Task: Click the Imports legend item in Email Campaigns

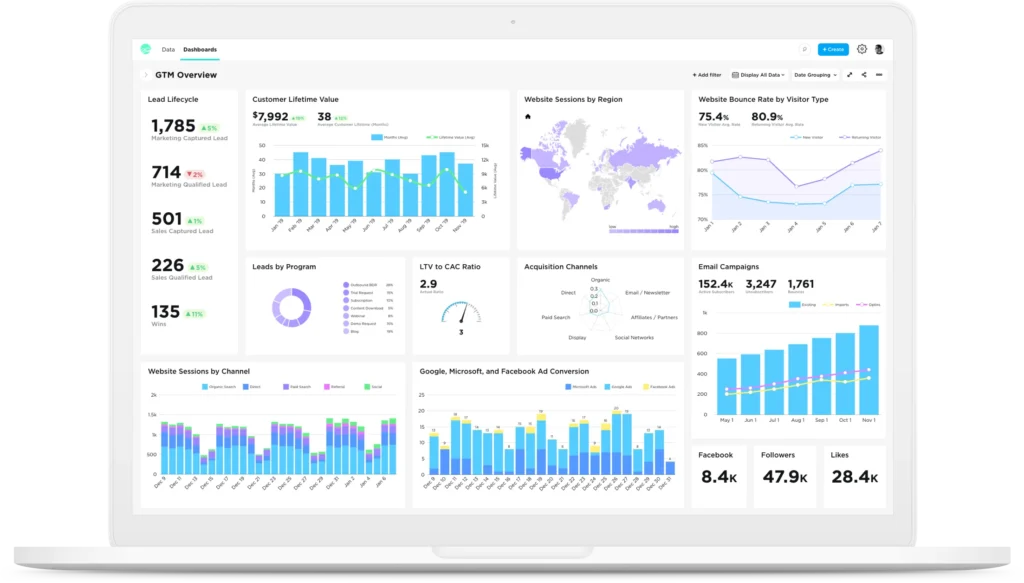Action: pos(836,305)
